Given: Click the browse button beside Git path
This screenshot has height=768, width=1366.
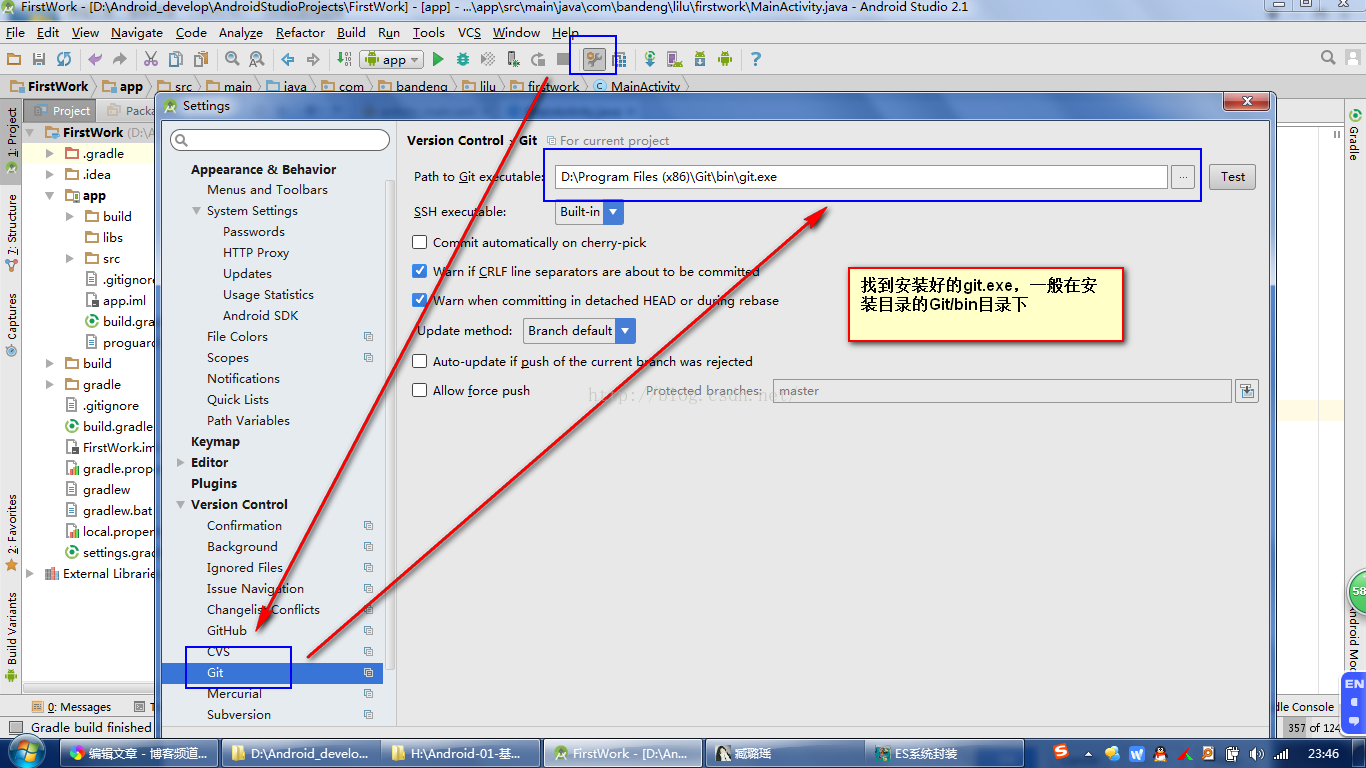Looking at the screenshot, I should 1183,177.
